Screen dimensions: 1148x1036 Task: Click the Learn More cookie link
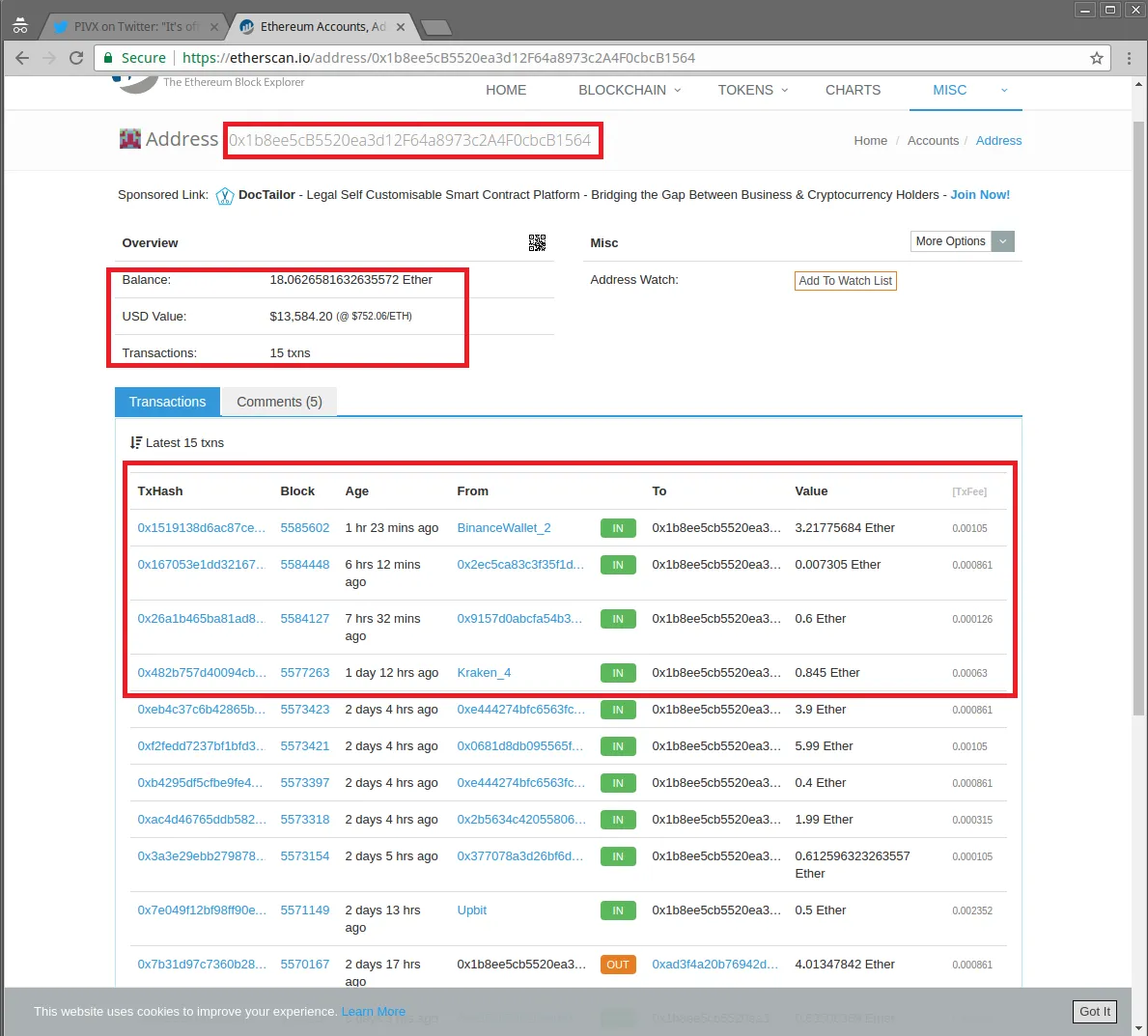click(x=374, y=1011)
